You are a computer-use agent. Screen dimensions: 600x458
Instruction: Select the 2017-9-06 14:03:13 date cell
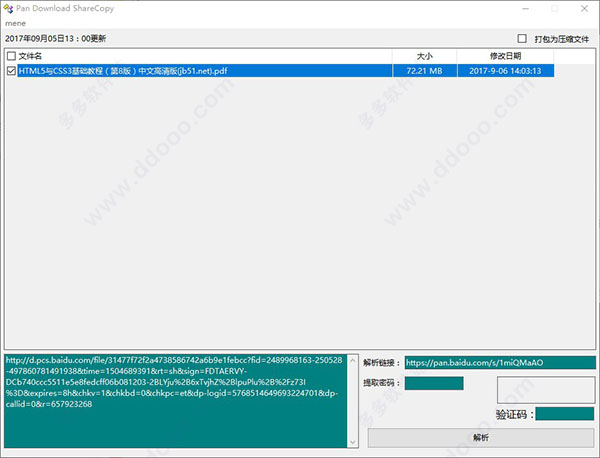pyautogui.click(x=505, y=71)
